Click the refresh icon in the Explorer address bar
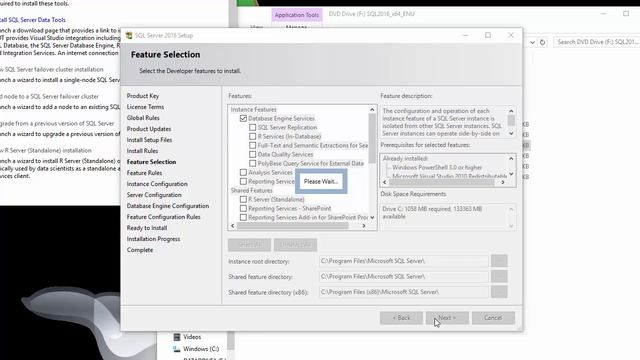The width and height of the screenshot is (640, 360). tap(542, 42)
